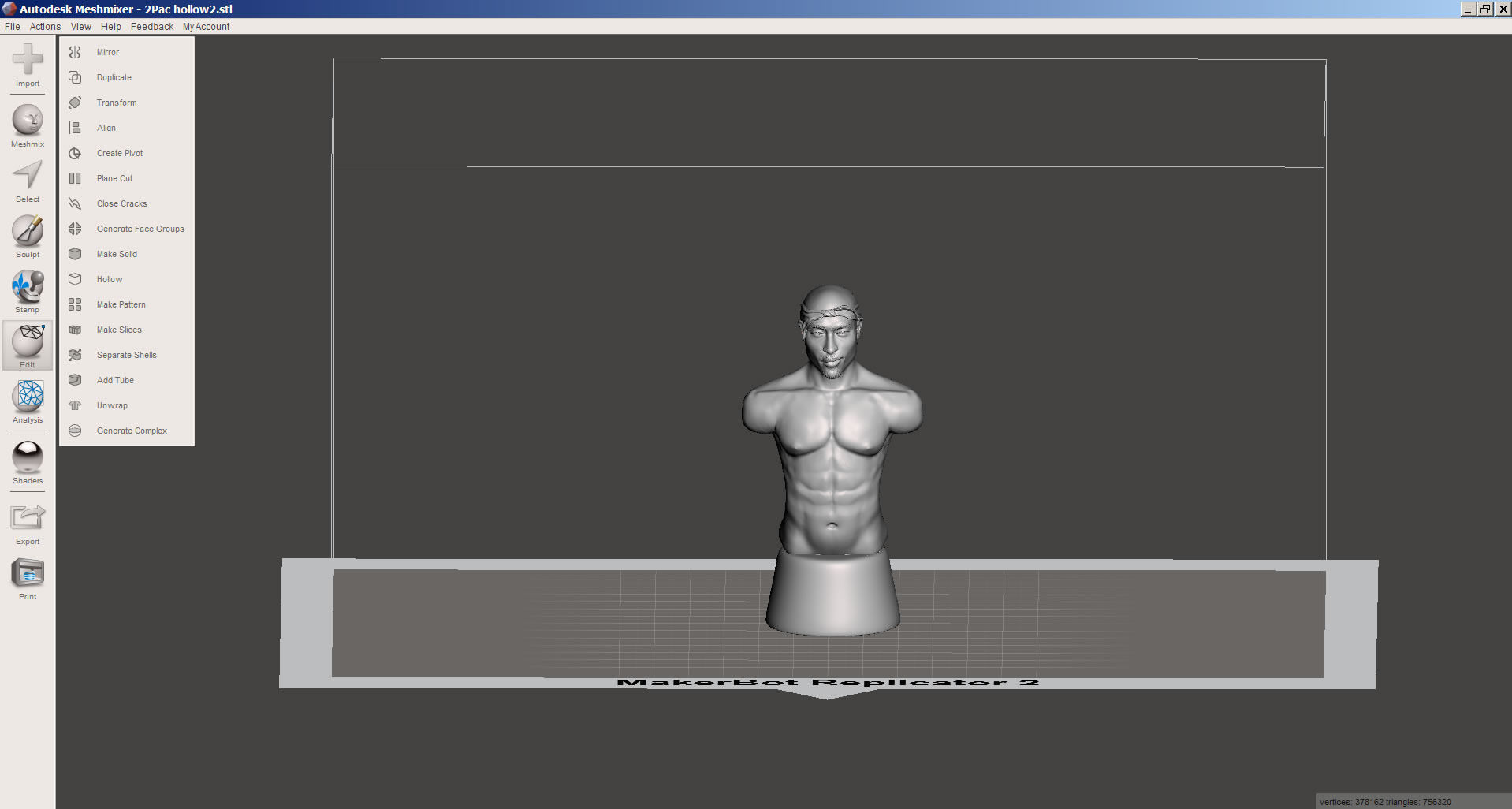Restore the Meshmixer window size
Viewport: 1512px width, 809px height.
[x=1485, y=9]
